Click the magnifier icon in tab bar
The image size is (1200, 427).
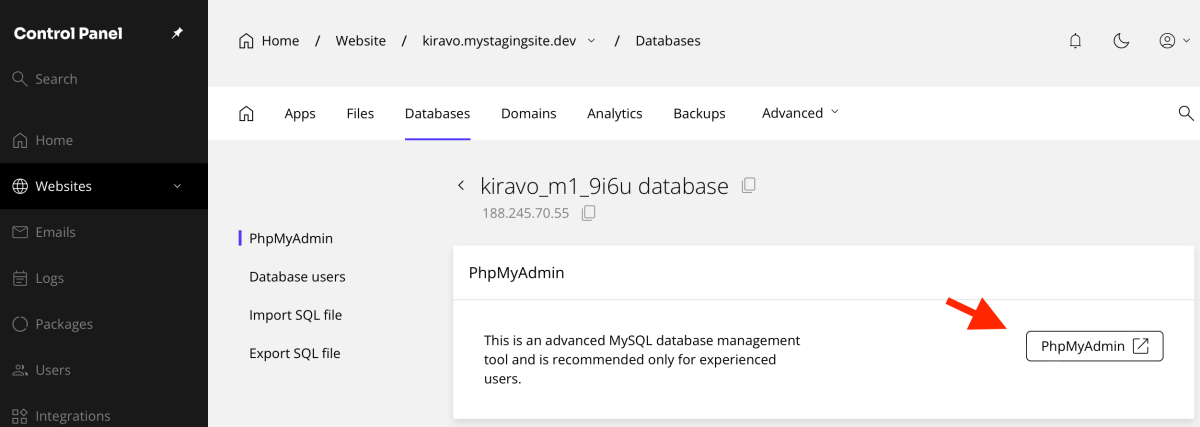pyautogui.click(x=1186, y=113)
